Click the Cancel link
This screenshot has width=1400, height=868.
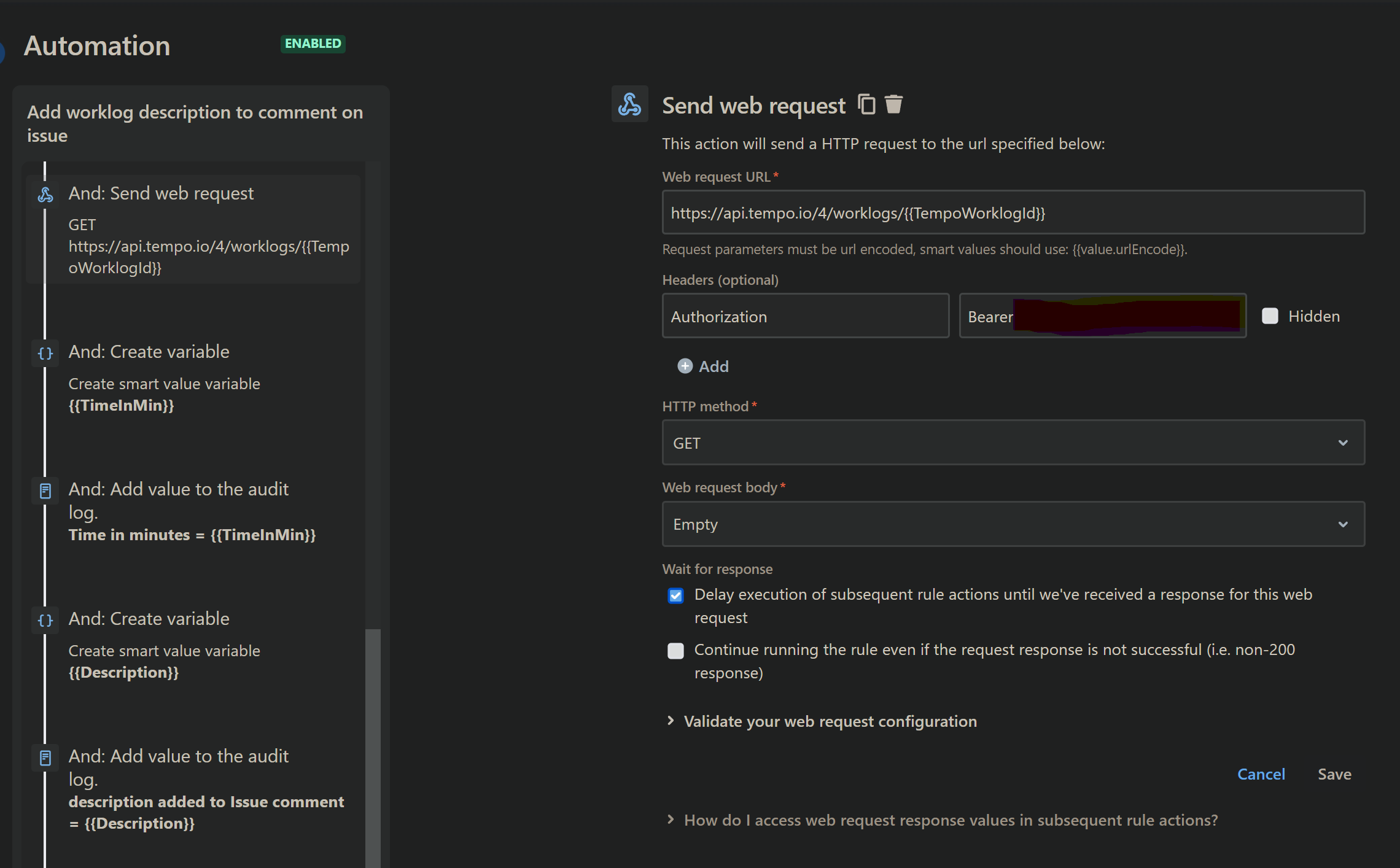click(1261, 774)
